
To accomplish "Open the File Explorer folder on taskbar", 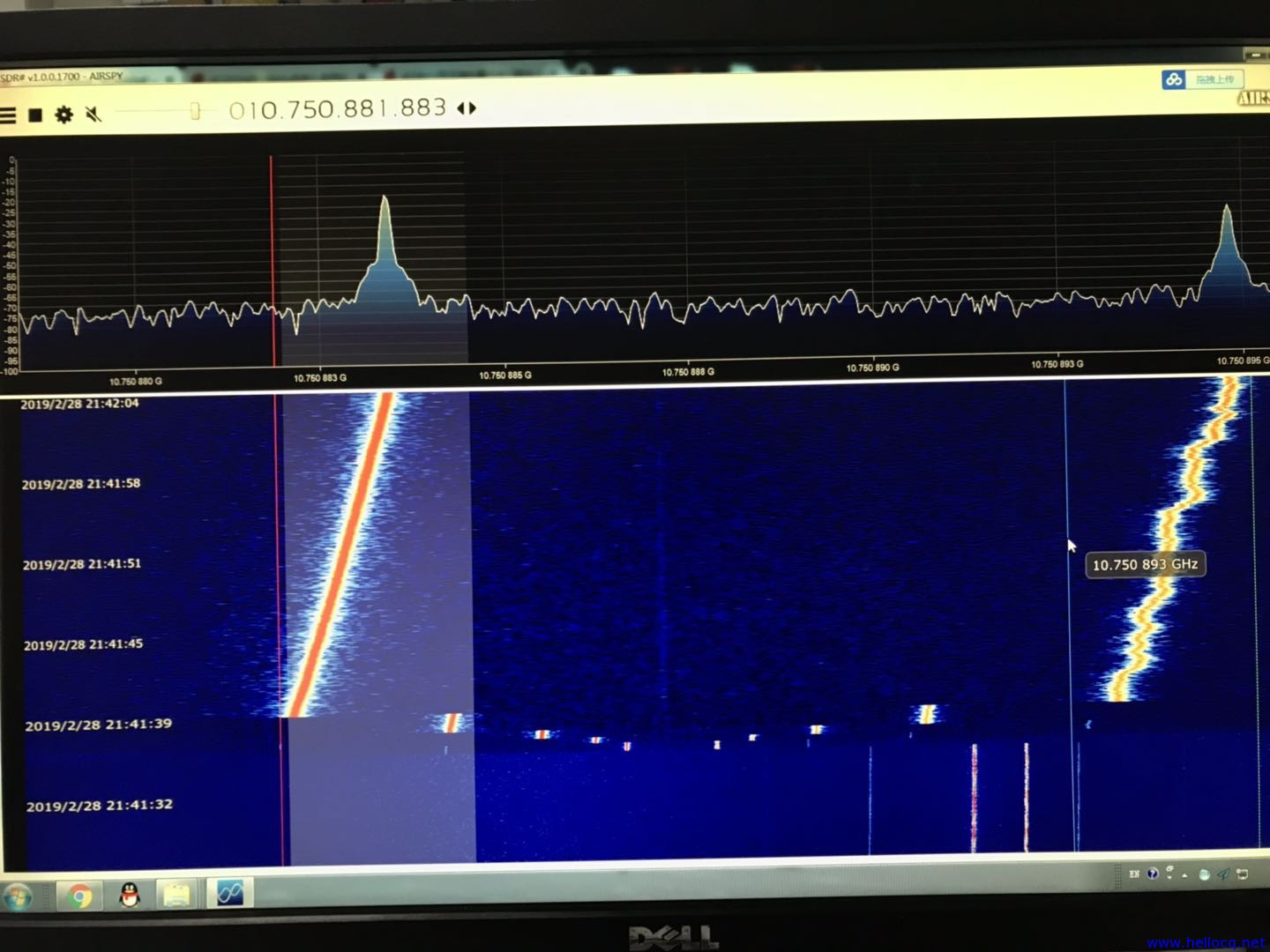I will click(x=176, y=895).
